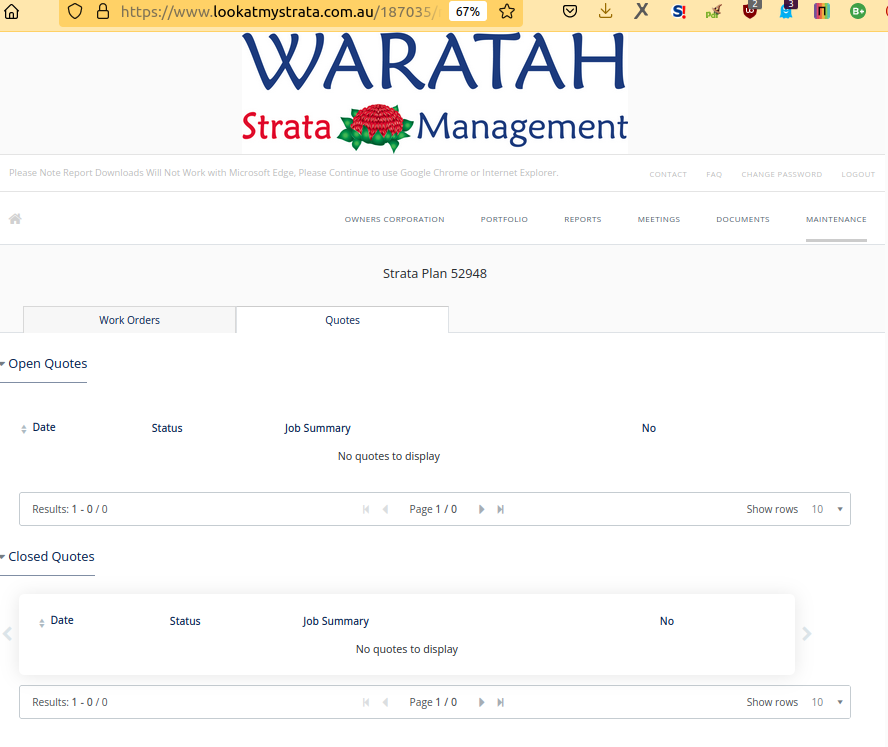Open the browser Downloads arrow icon

coord(605,11)
